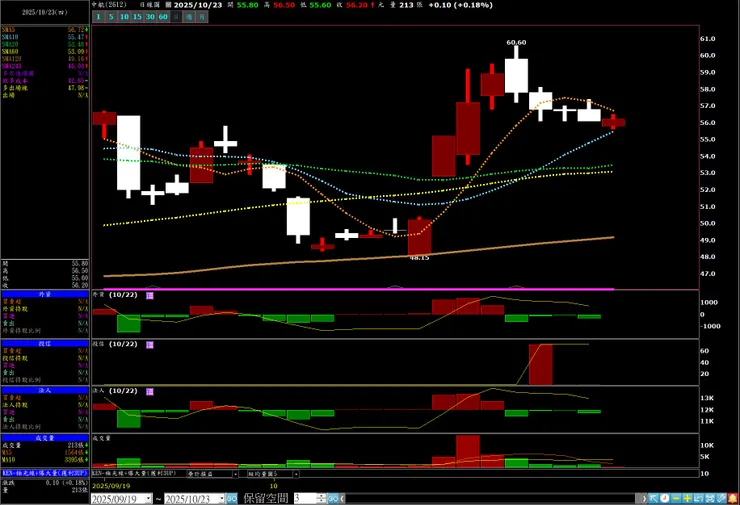Click the red alert bell icon
The height and width of the screenshot is (505, 740).
click(x=732, y=498)
